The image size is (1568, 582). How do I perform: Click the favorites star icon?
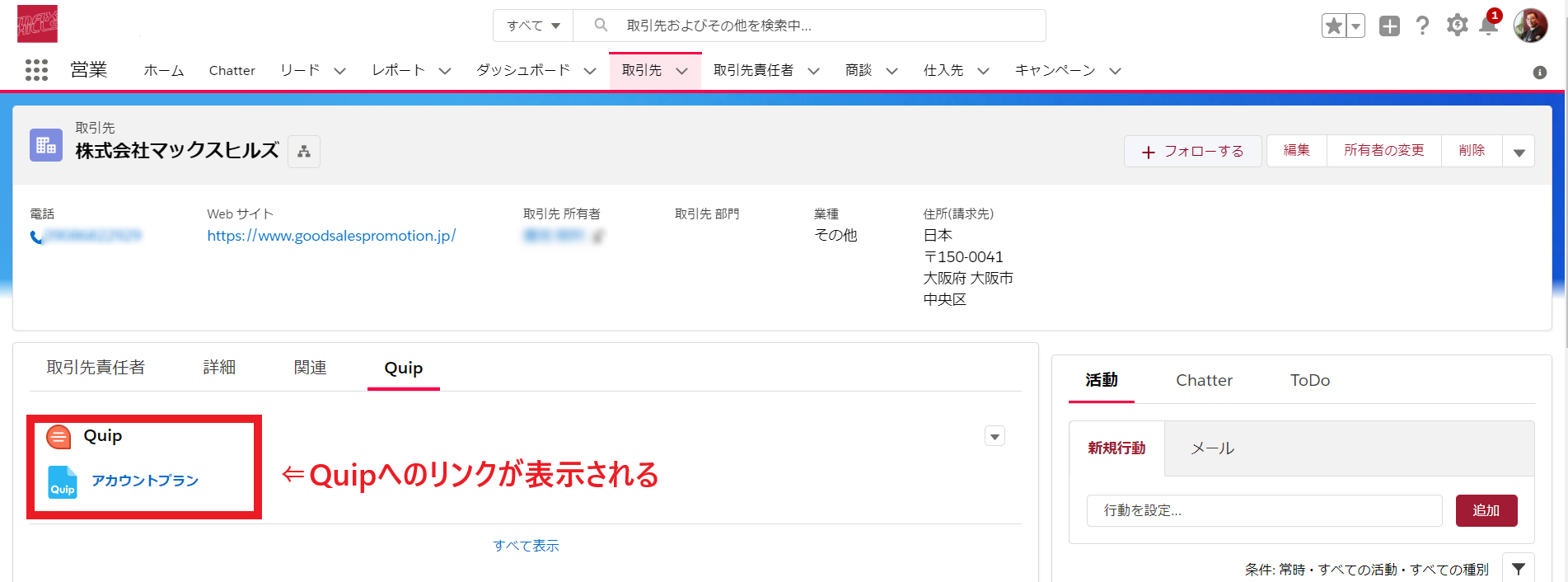click(1333, 26)
